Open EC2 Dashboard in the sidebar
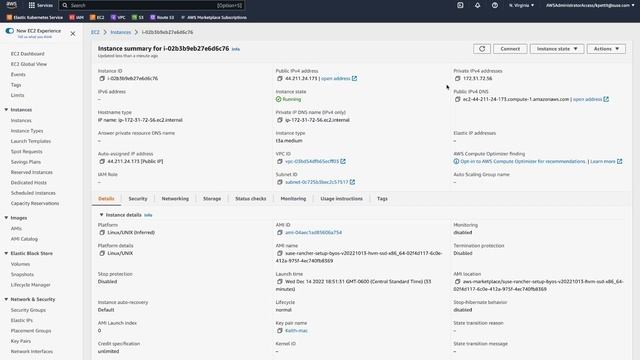 click(x=27, y=54)
